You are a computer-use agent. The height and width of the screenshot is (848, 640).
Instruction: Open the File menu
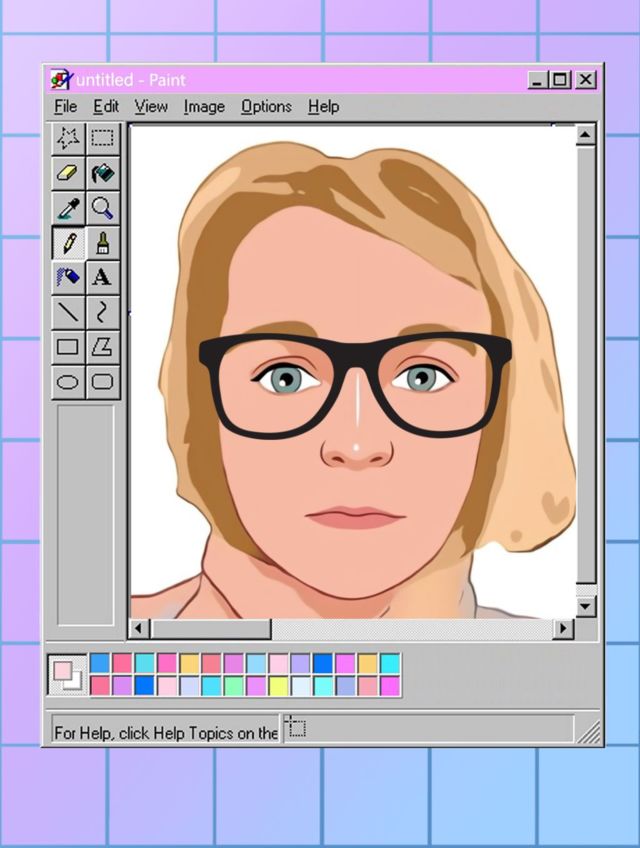coord(65,106)
